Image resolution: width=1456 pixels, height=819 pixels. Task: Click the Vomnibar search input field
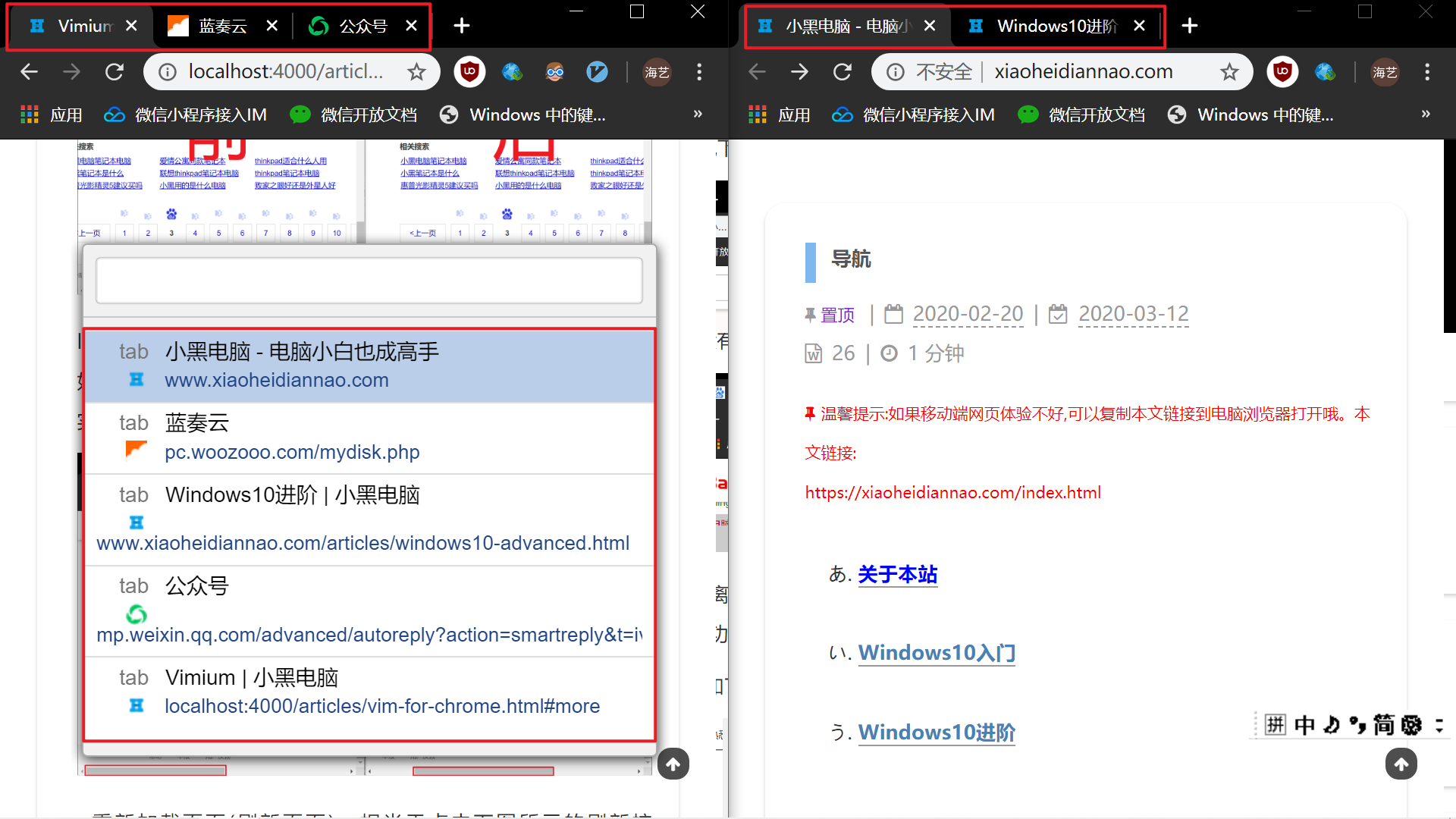tap(369, 281)
